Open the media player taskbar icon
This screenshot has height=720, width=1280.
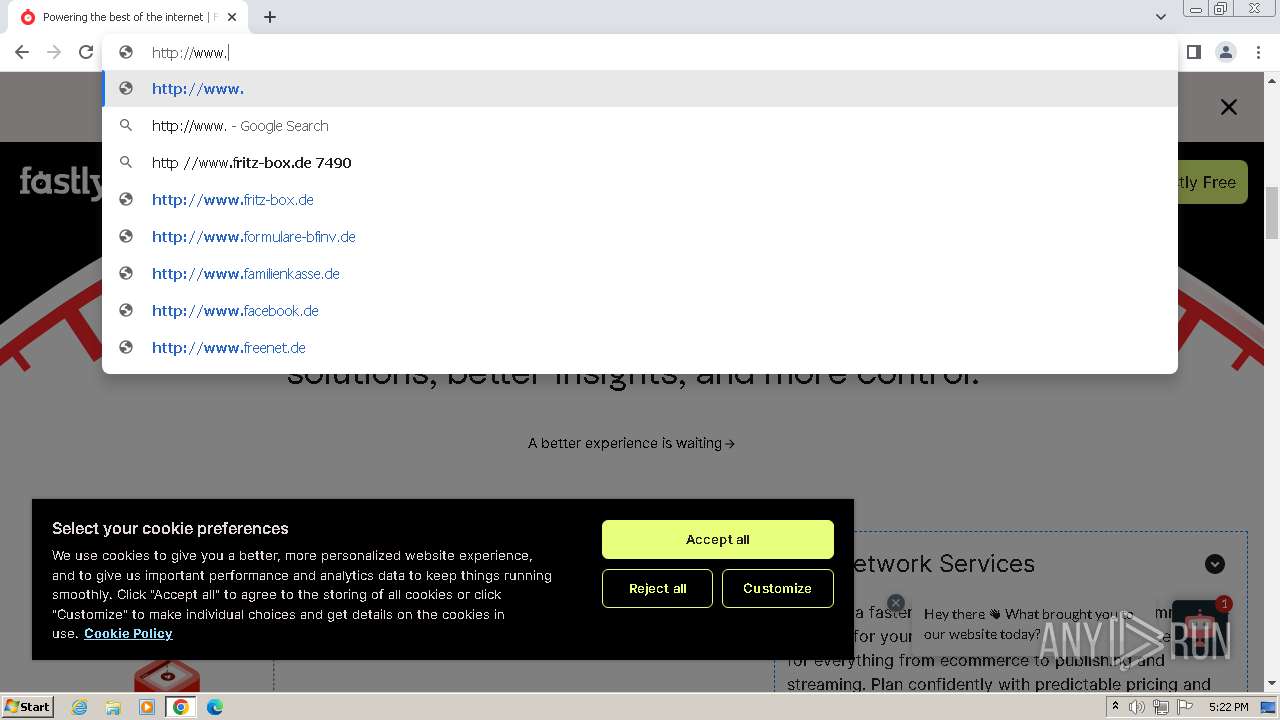tap(147, 707)
